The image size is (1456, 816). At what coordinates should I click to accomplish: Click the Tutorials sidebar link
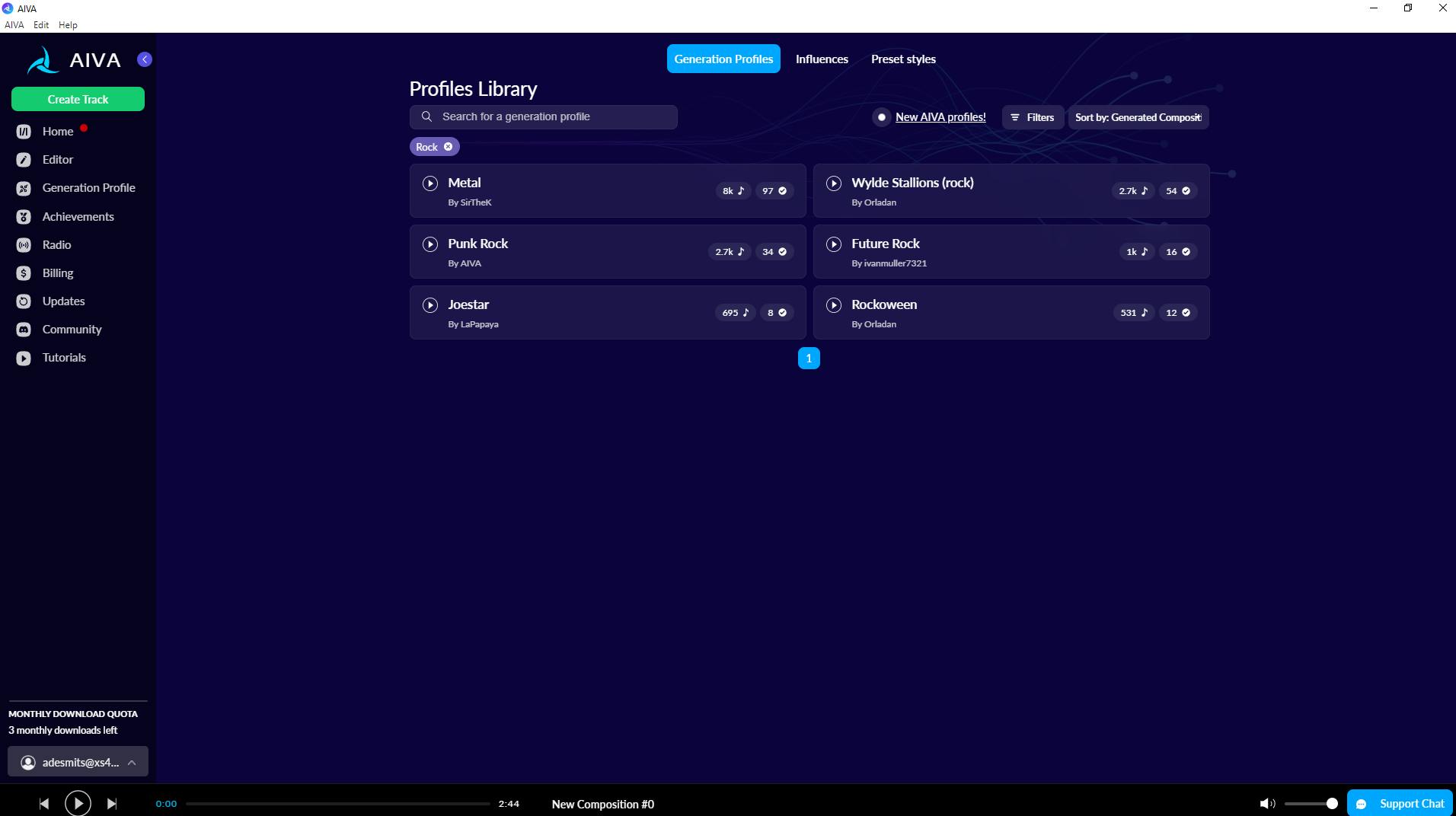coord(64,358)
